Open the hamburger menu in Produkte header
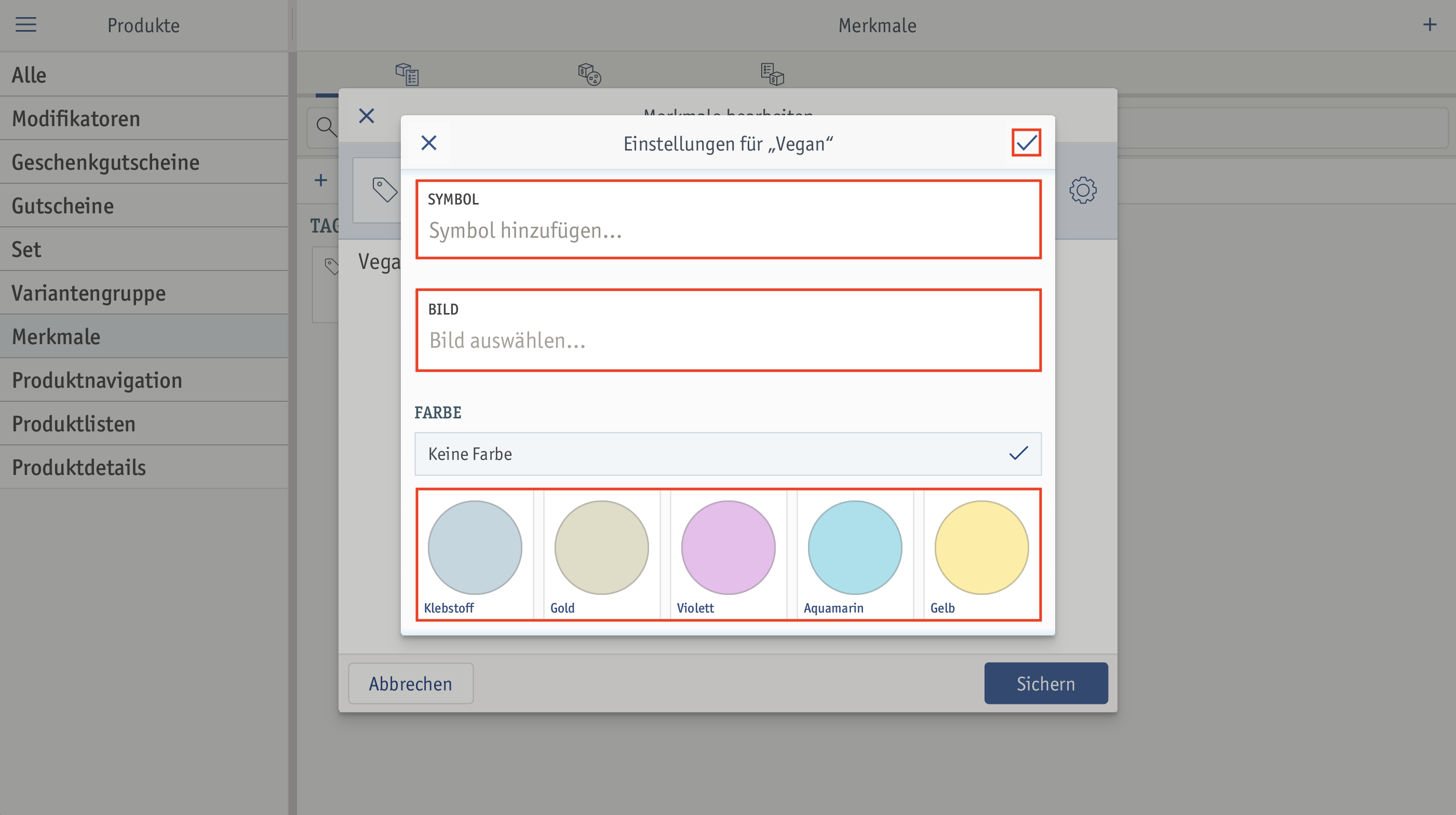This screenshot has height=815, width=1456. pos(25,25)
